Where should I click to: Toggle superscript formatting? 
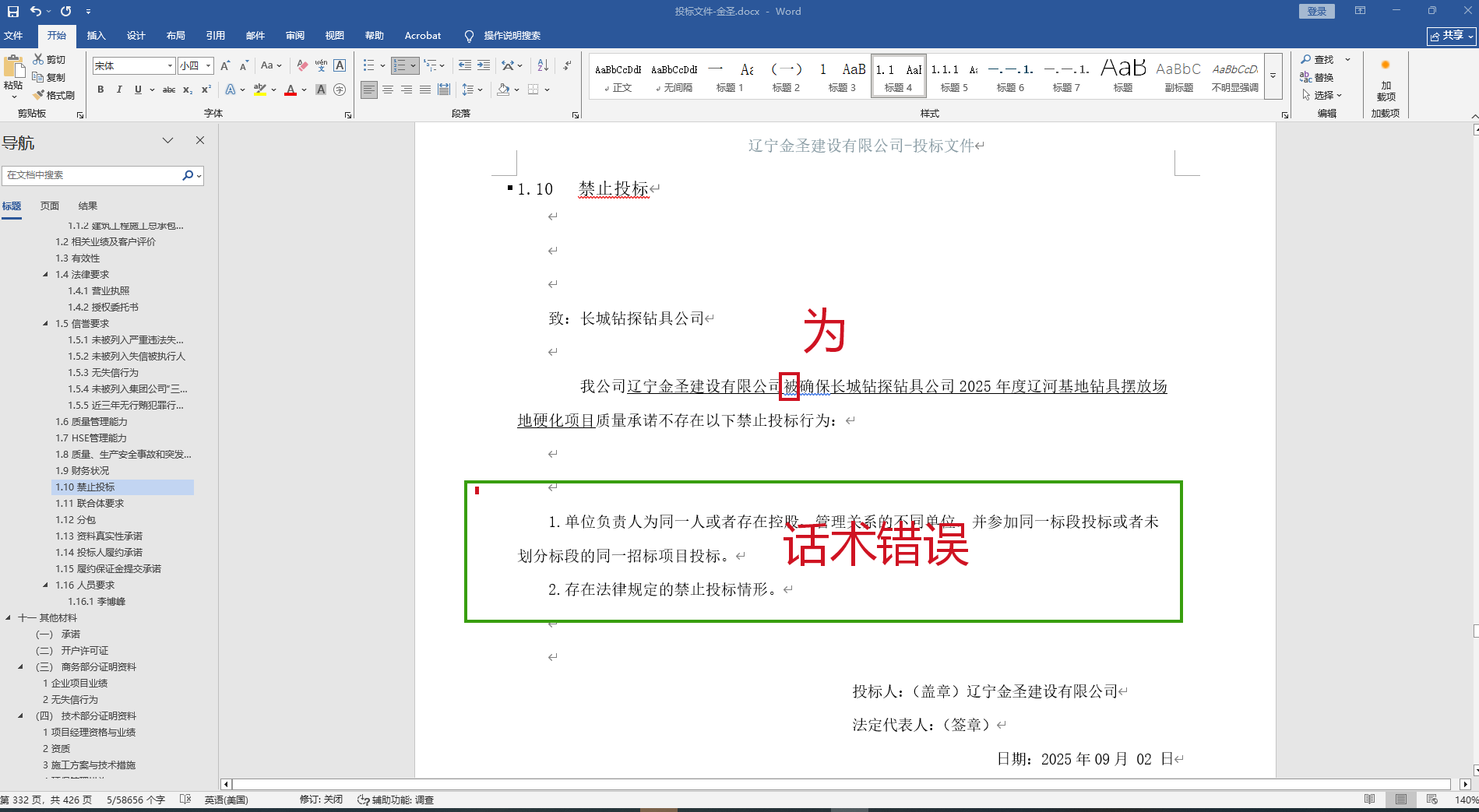click(206, 90)
